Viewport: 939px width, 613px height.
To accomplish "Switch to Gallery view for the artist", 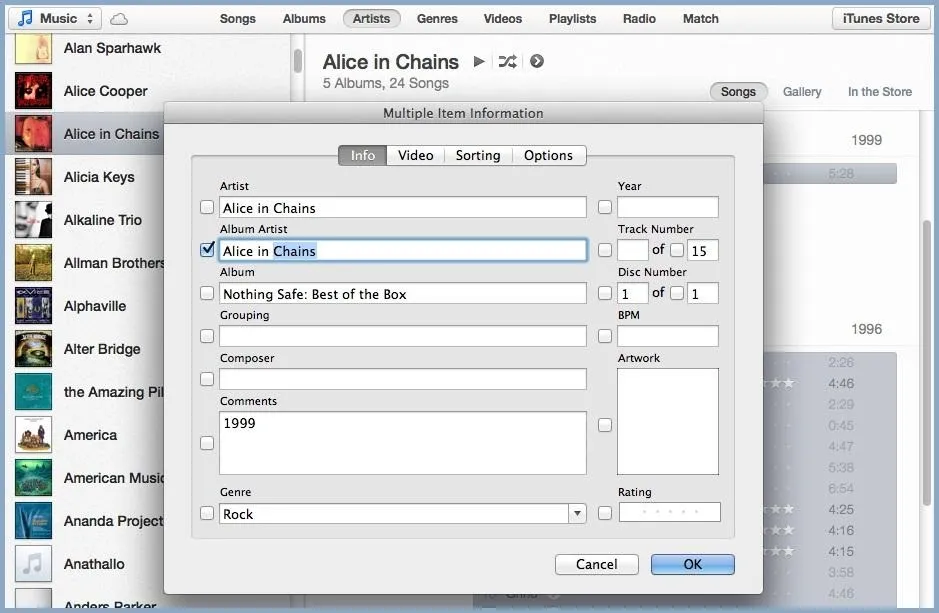I will click(x=802, y=92).
